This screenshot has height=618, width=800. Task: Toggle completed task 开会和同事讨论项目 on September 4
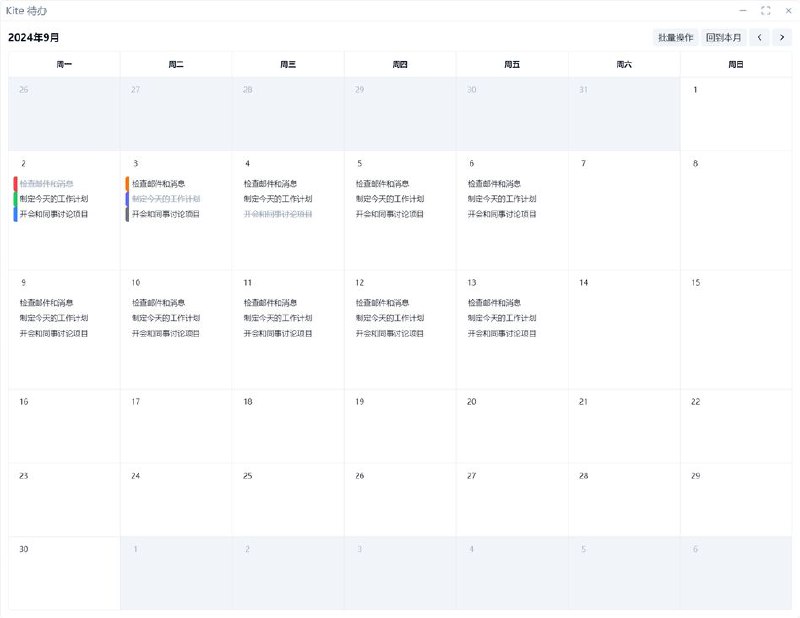pos(278,214)
